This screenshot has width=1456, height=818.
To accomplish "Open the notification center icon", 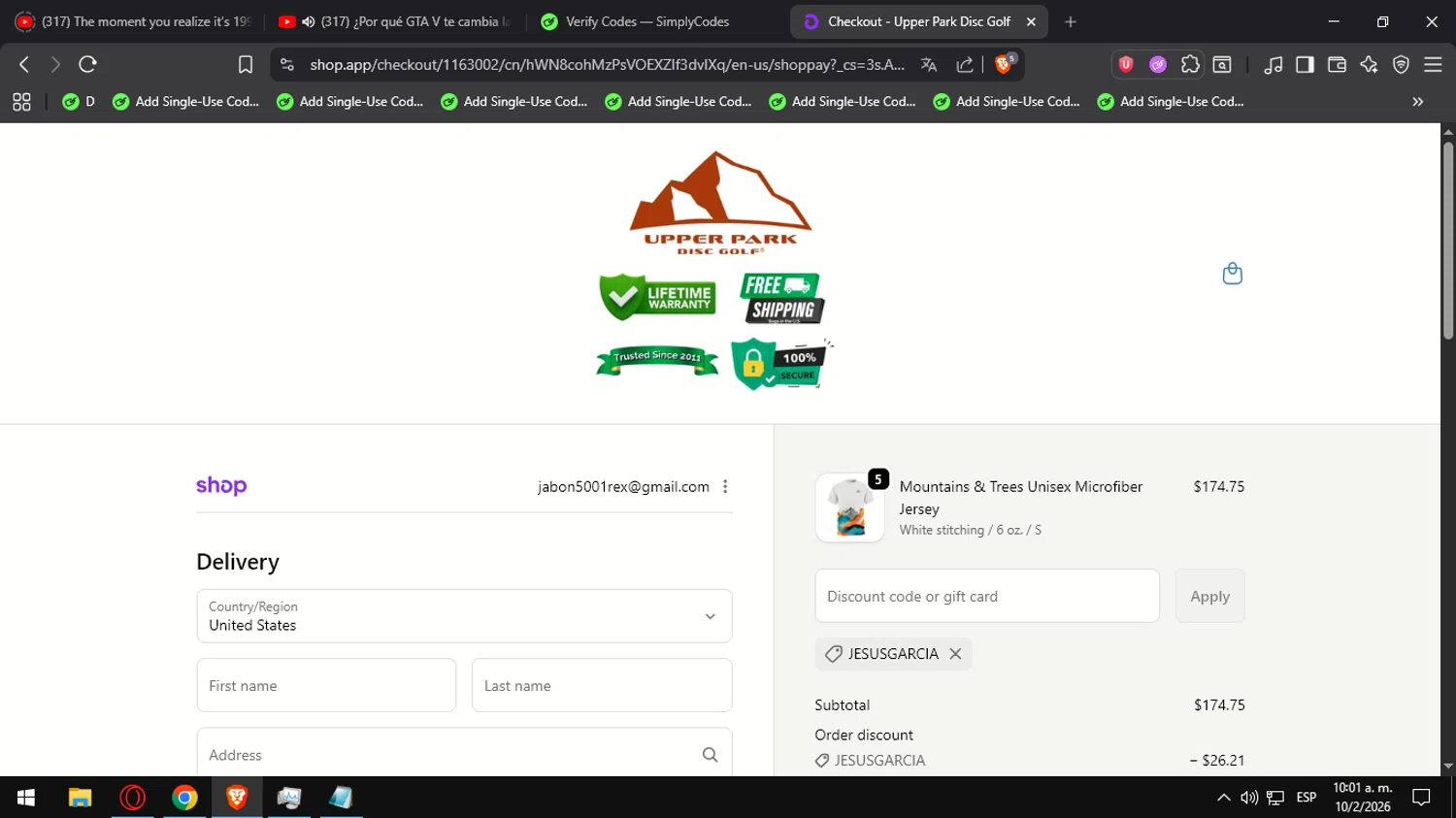I will (1421, 798).
